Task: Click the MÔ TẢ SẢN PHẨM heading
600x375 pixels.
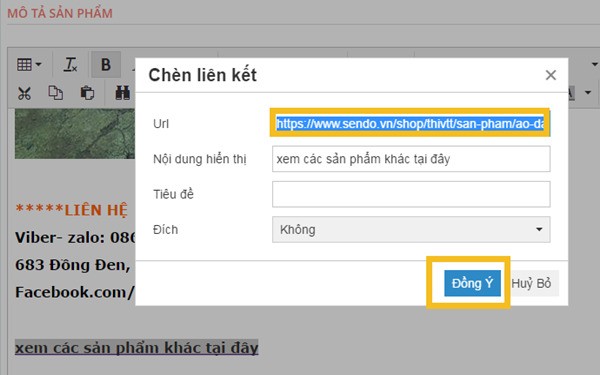Action: point(60,13)
